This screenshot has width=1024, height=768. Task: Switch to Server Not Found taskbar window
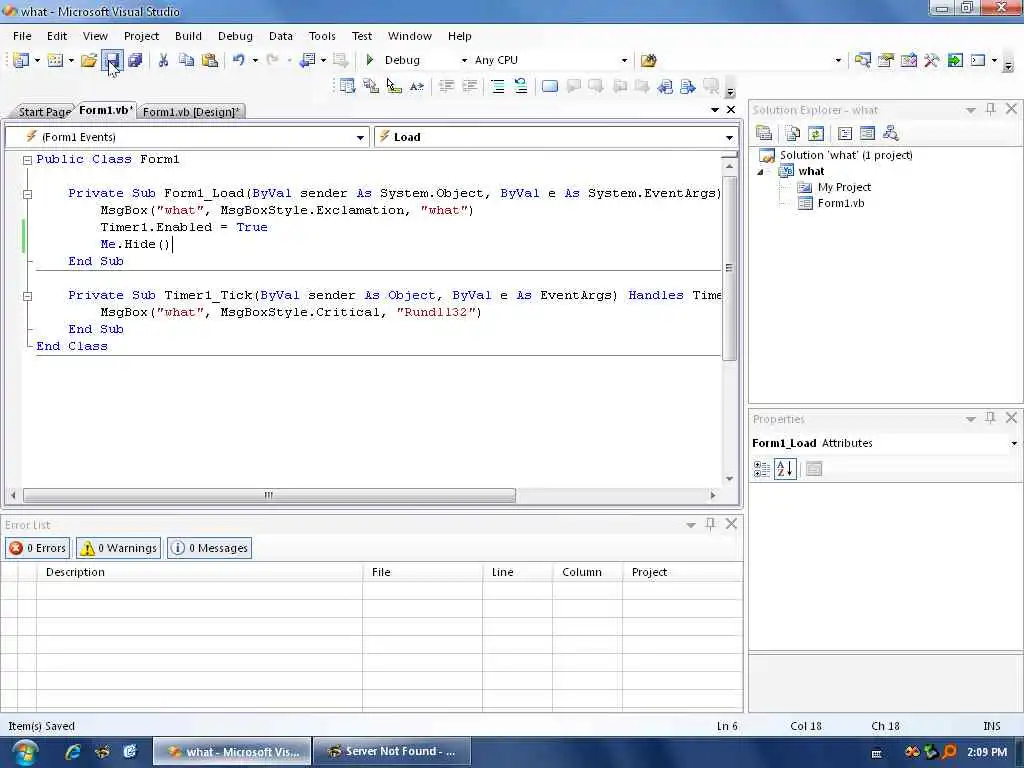tap(392, 752)
